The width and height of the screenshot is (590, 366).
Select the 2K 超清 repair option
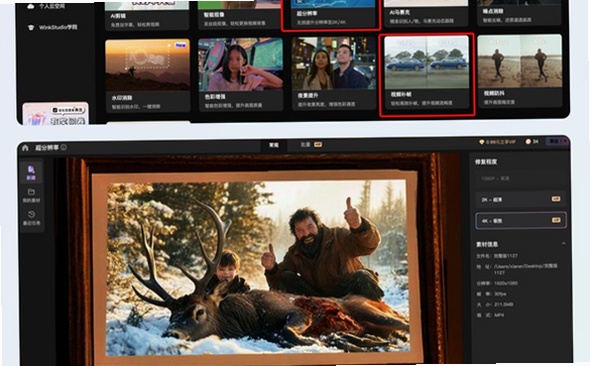pos(521,199)
